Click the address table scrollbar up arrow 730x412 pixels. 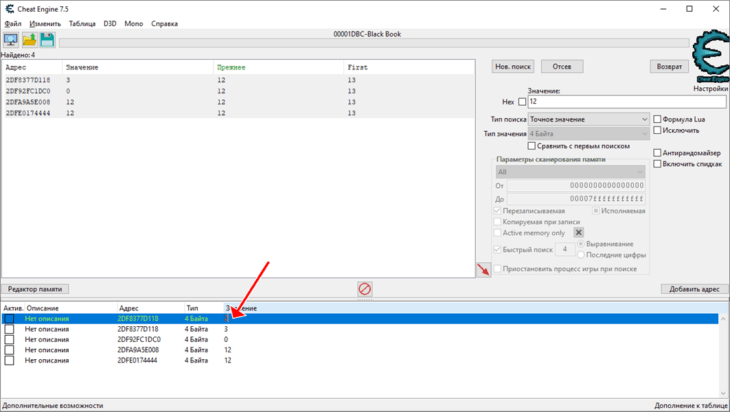click(x=723, y=319)
